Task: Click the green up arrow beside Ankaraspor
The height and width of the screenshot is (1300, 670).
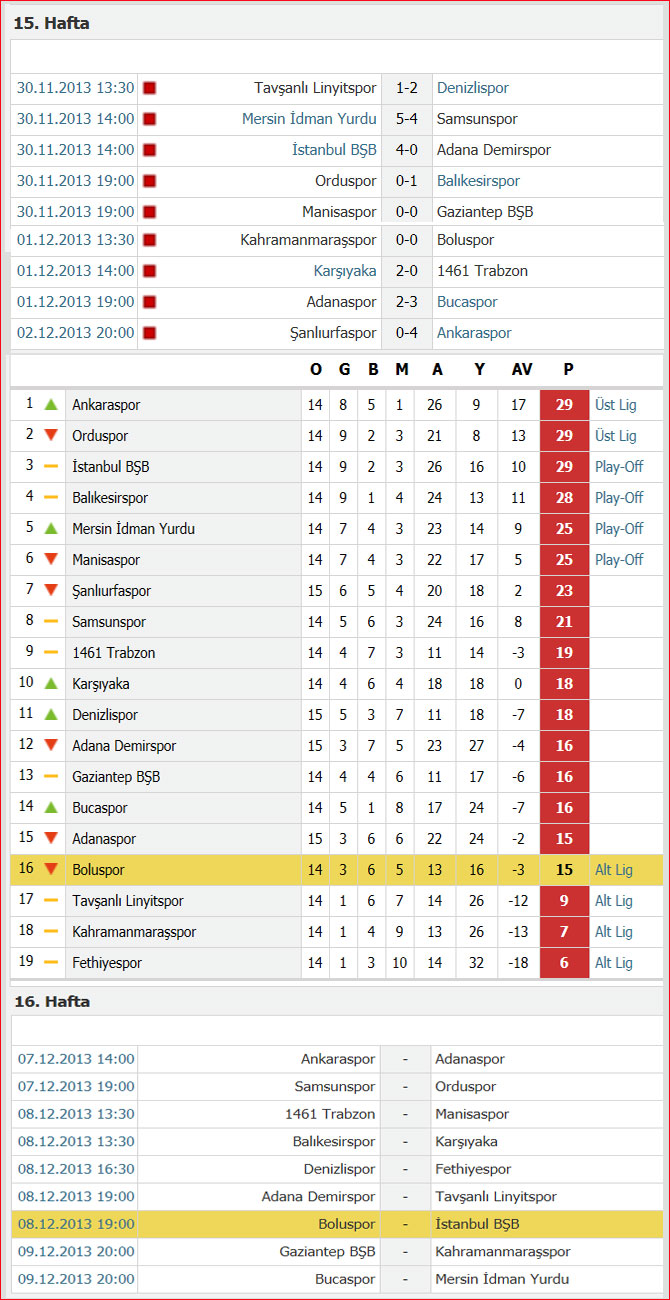Action: tap(51, 405)
